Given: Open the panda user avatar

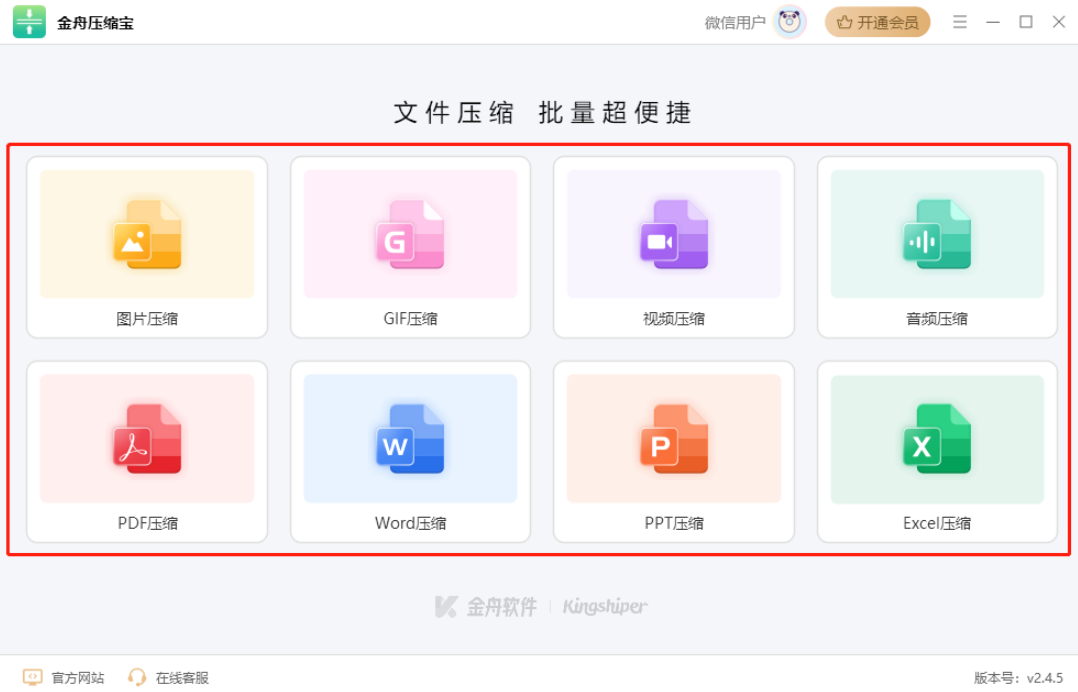Looking at the screenshot, I should (789, 22).
